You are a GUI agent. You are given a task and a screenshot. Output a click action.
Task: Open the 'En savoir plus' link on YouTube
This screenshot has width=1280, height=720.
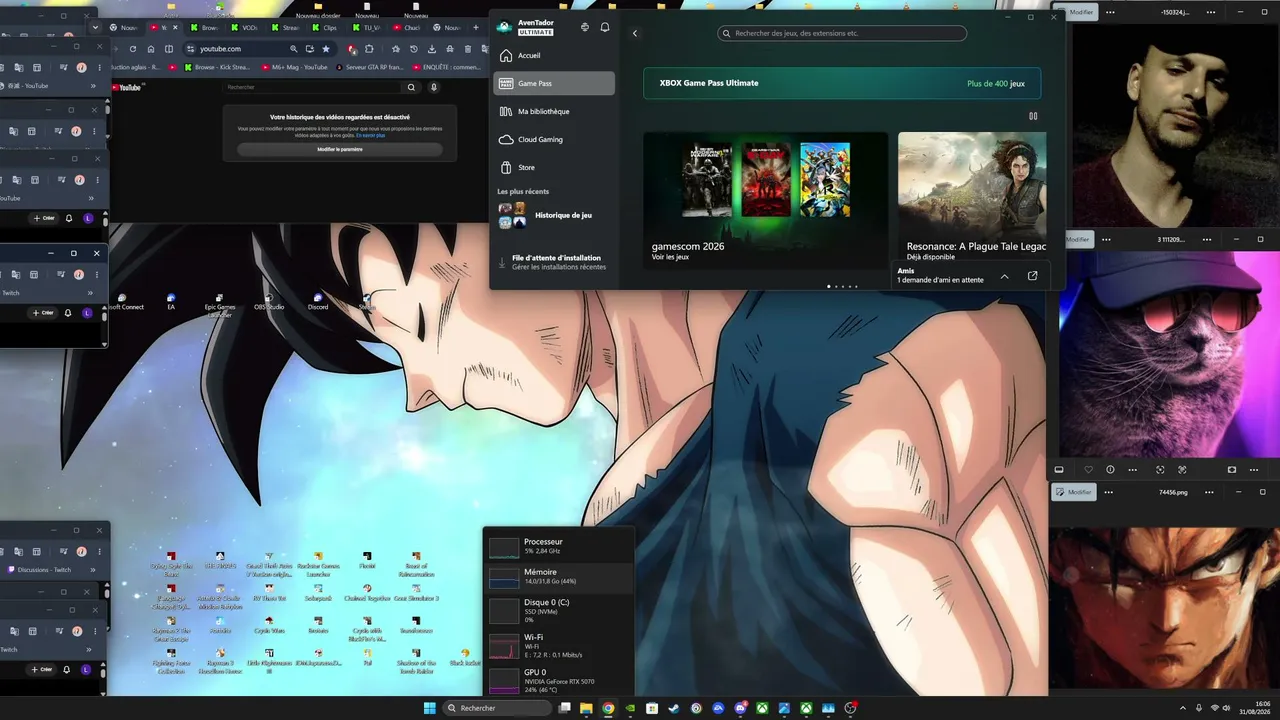point(373,135)
